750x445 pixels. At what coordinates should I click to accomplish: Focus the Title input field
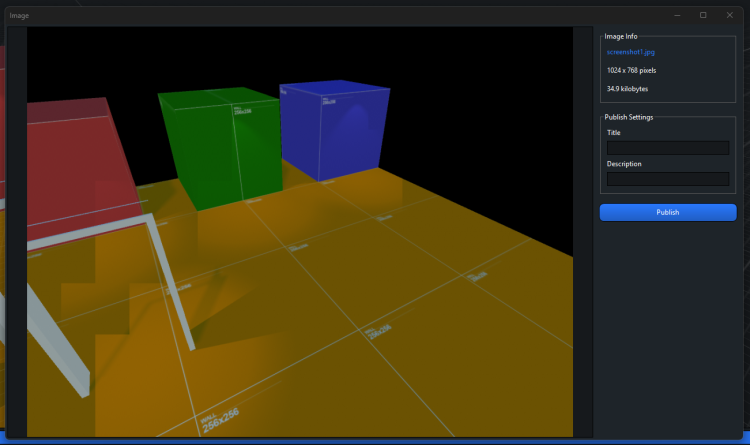point(667,148)
